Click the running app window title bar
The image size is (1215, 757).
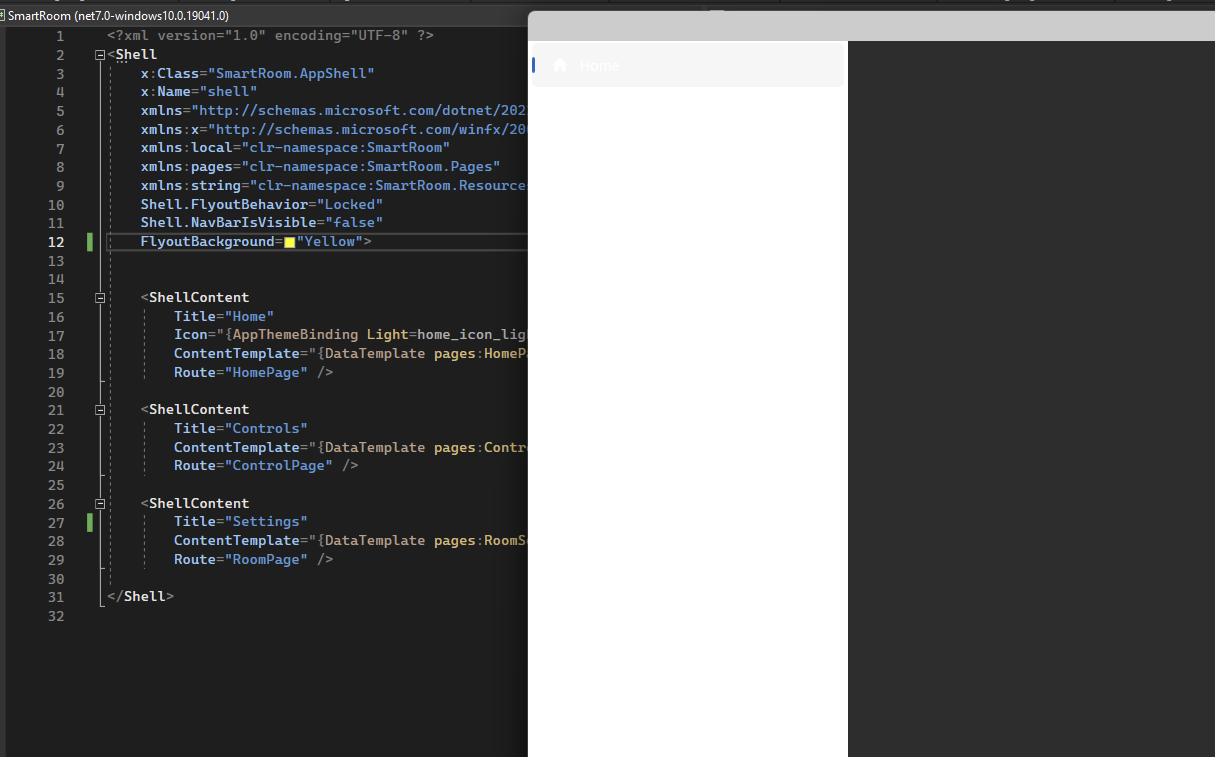pos(870,25)
